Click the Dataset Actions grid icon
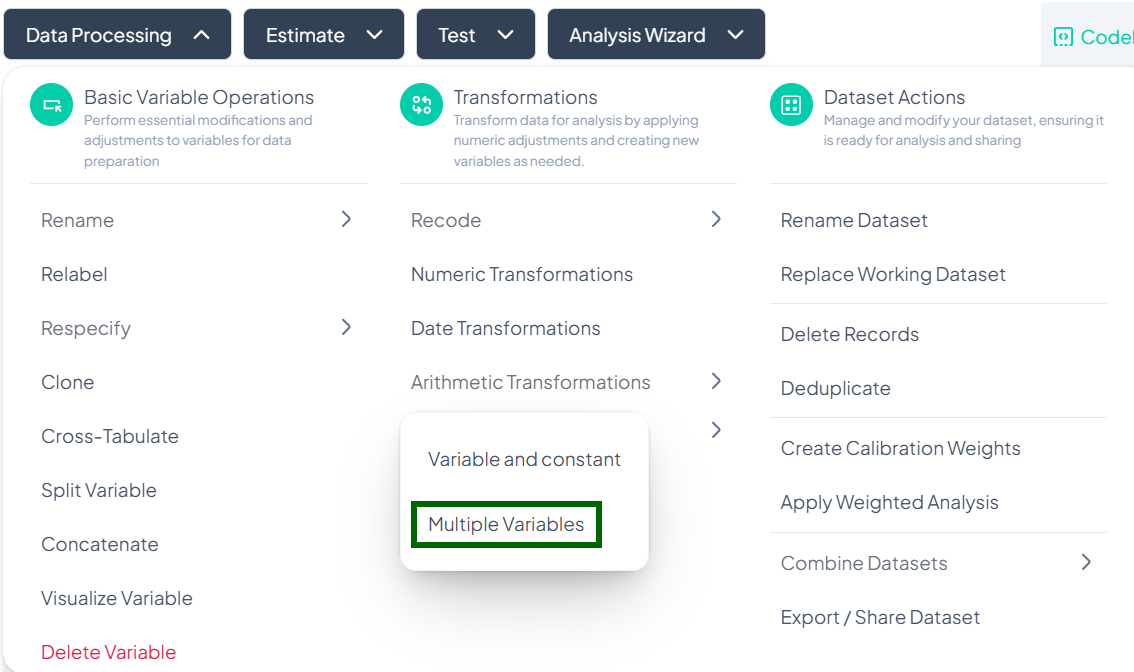The height and width of the screenshot is (672, 1134). point(791,105)
